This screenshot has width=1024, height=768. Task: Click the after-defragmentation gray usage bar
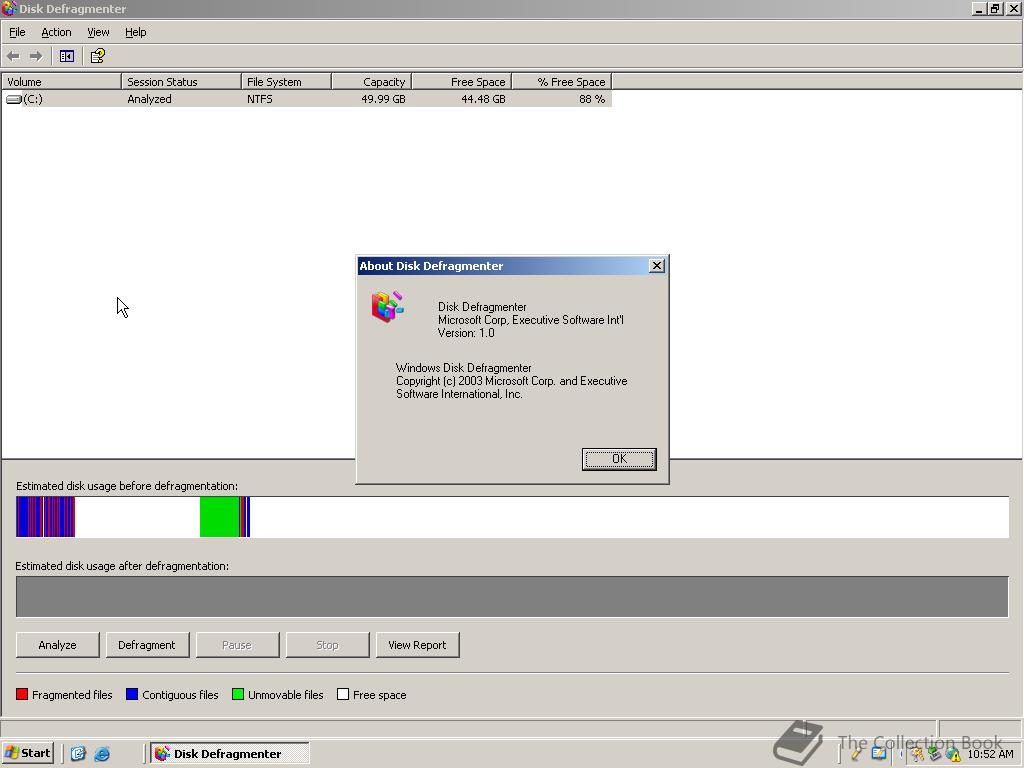512,596
